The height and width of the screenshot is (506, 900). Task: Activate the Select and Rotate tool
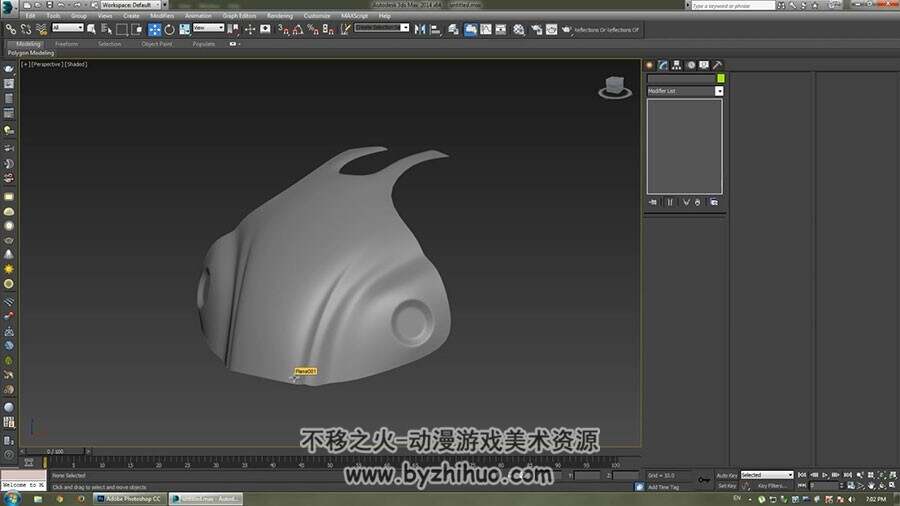click(x=169, y=29)
